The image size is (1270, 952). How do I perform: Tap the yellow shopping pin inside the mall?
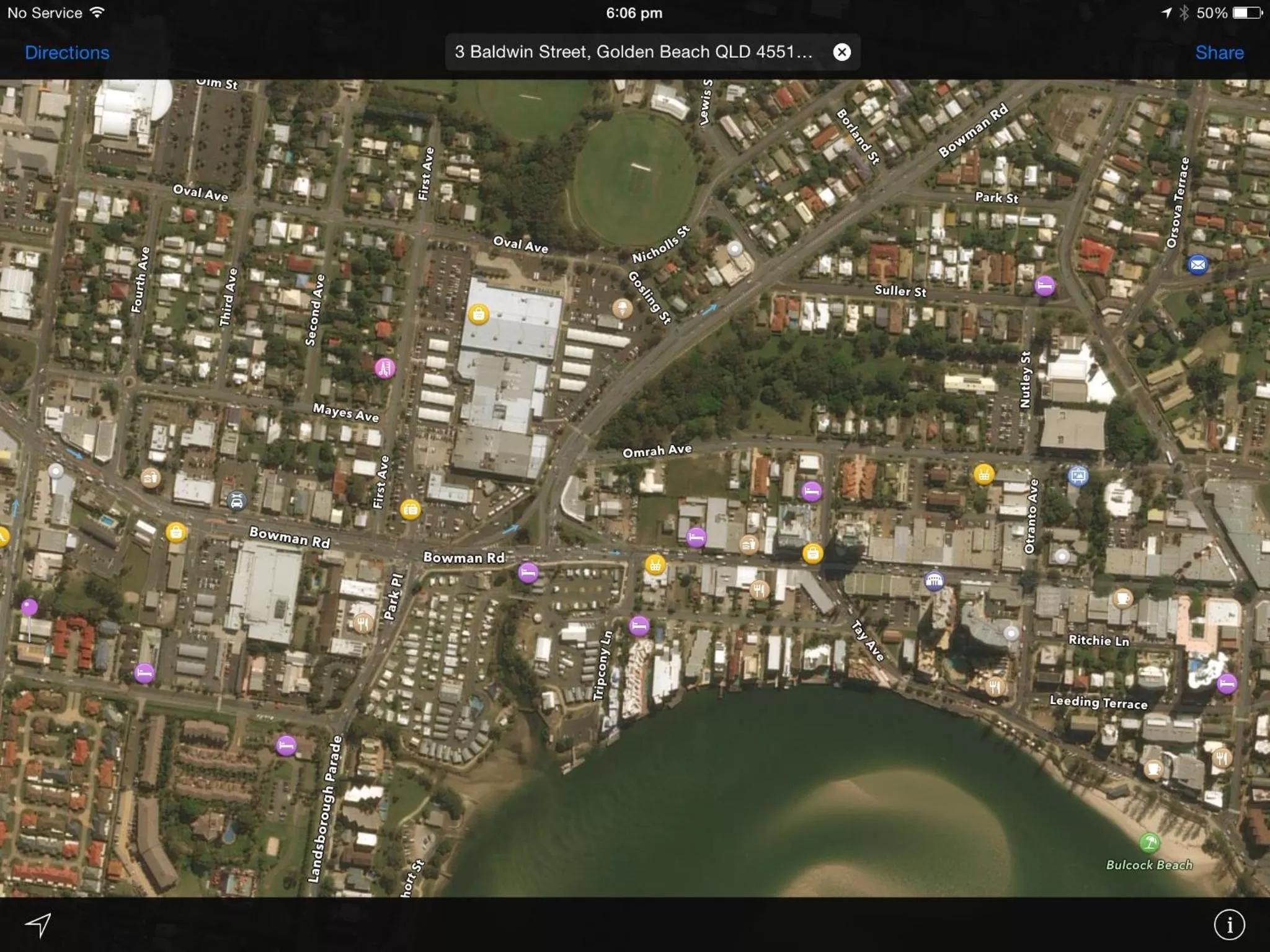[478, 315]
